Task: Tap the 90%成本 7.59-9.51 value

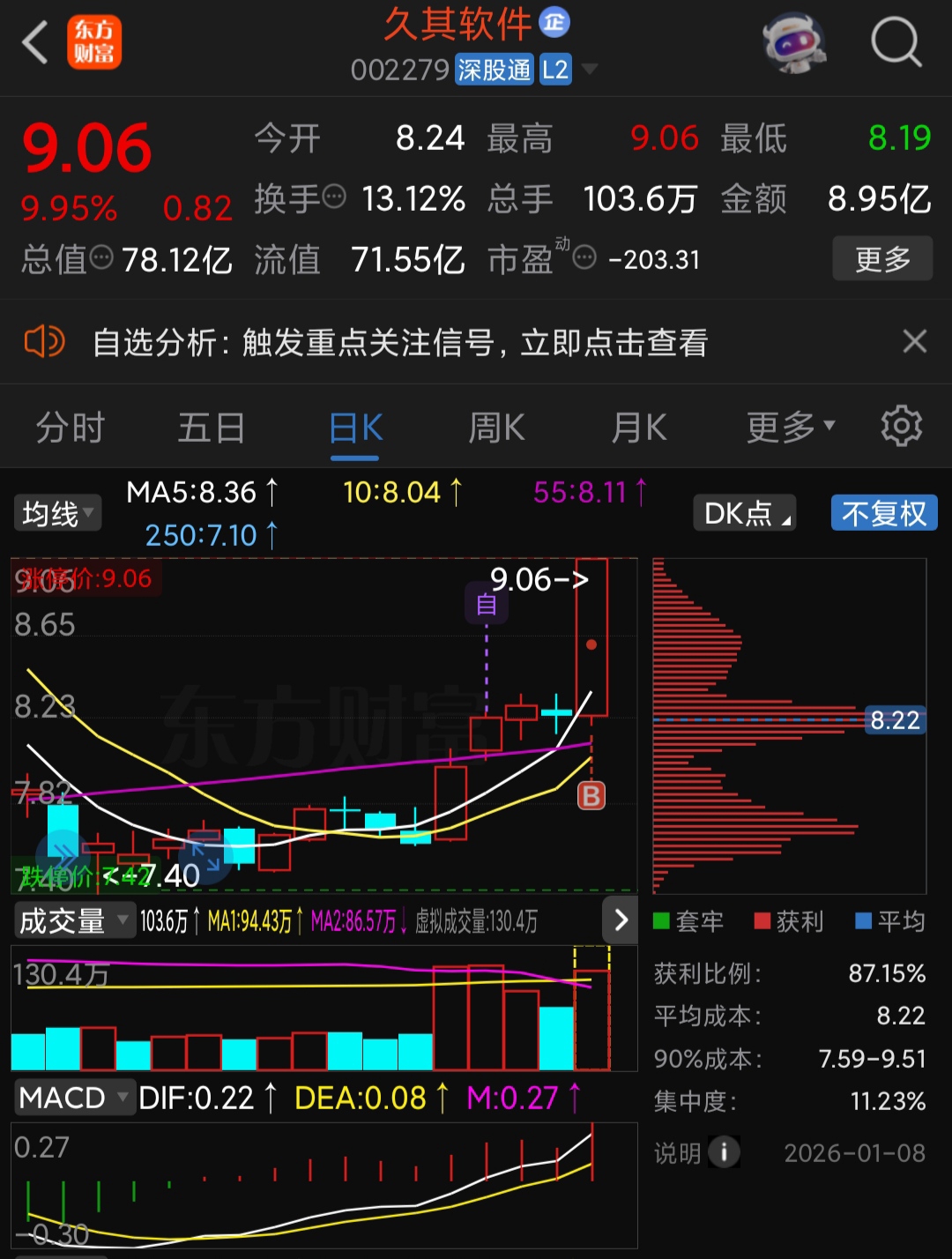Action: pos(872,1058)
